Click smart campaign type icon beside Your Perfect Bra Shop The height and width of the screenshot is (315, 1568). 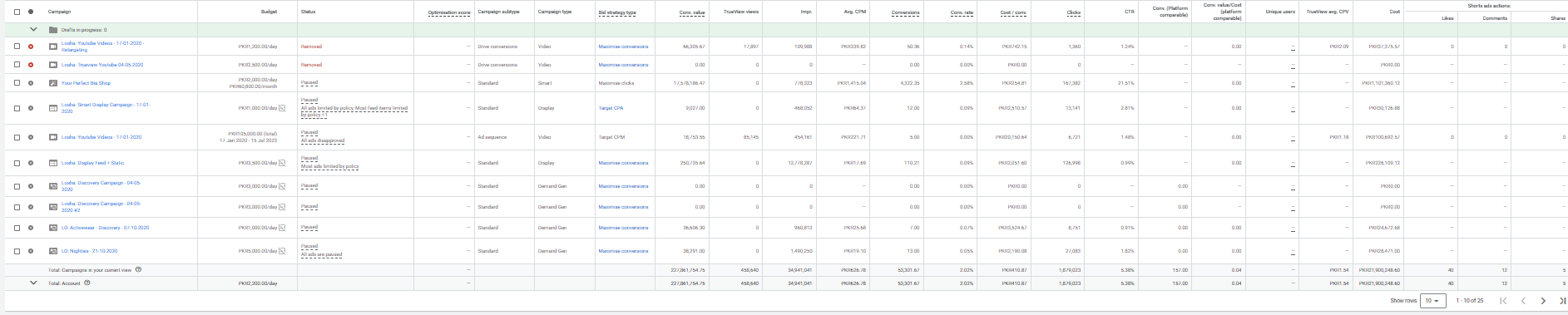click(53, 83)
